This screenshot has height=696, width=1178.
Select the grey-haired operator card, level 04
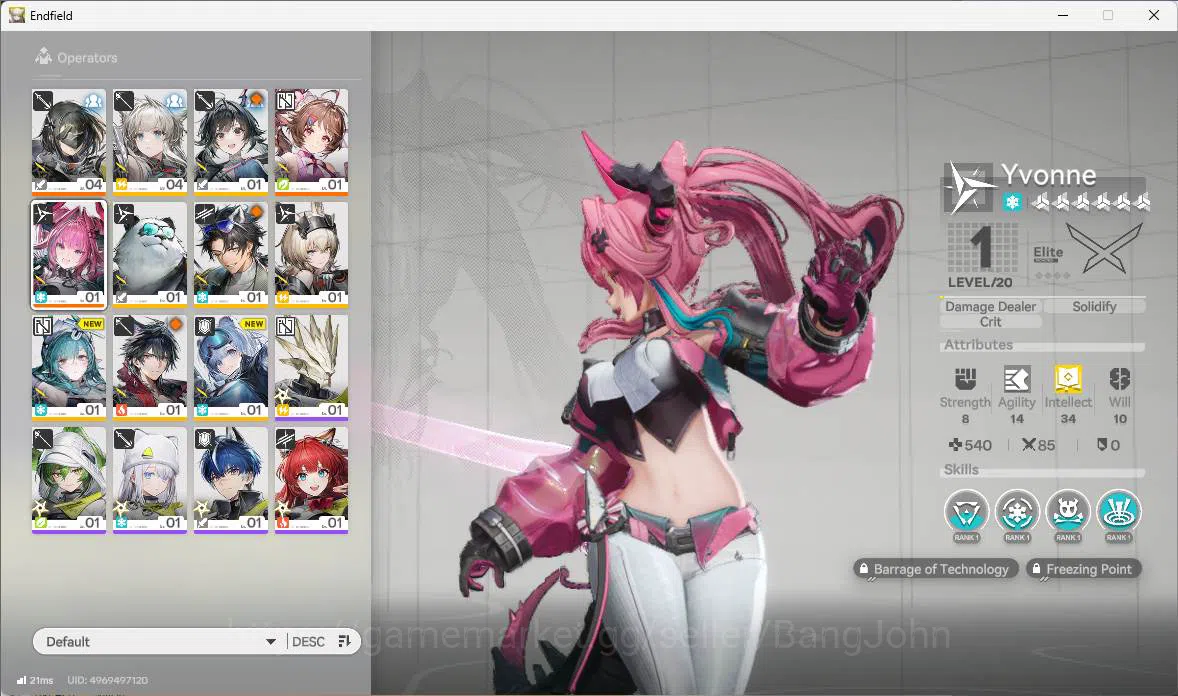150,142
